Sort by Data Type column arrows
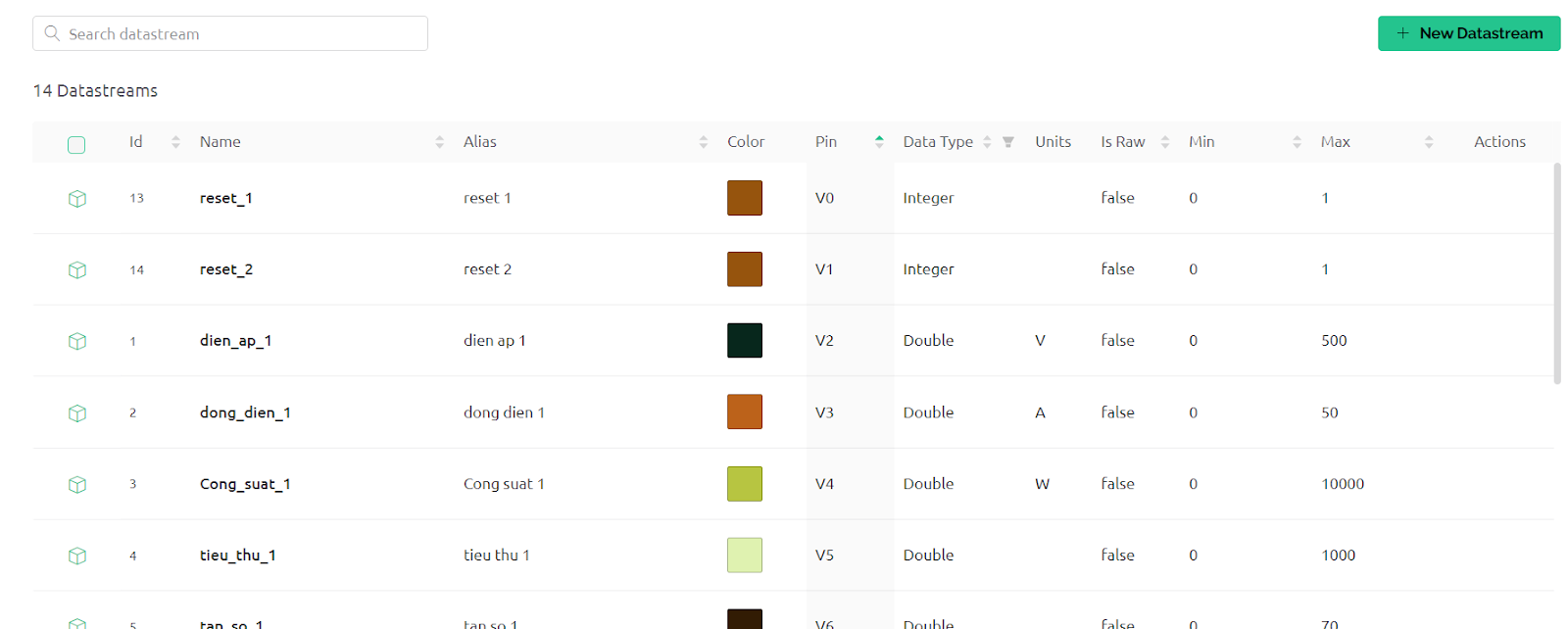The height and width of the screenshot is (629, 1568). click(x=987, y=142)
